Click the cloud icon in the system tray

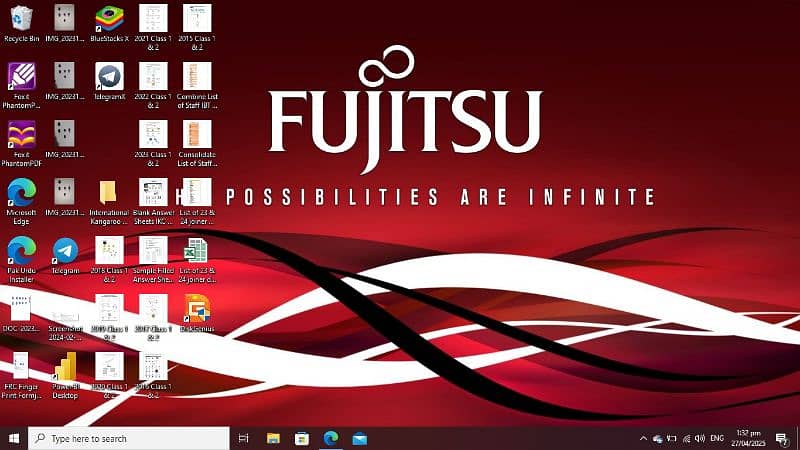658,439
